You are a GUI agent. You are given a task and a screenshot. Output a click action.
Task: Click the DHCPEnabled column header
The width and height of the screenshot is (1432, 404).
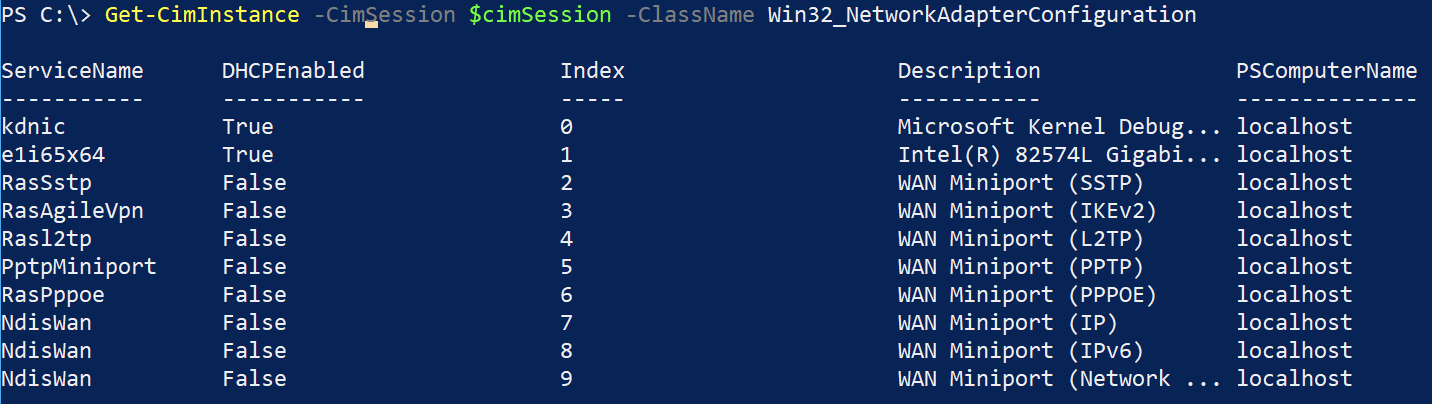[x=293, y=71]
